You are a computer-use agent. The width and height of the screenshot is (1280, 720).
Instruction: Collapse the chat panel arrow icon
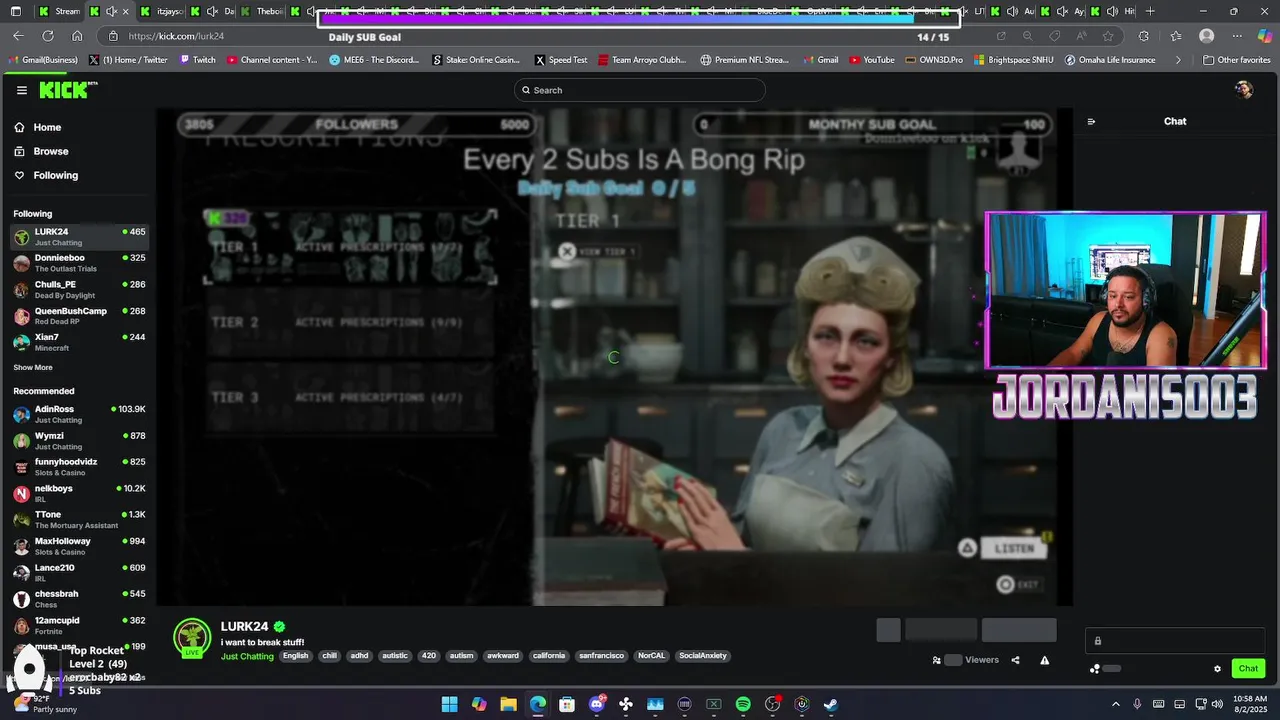coord(1091,121)
